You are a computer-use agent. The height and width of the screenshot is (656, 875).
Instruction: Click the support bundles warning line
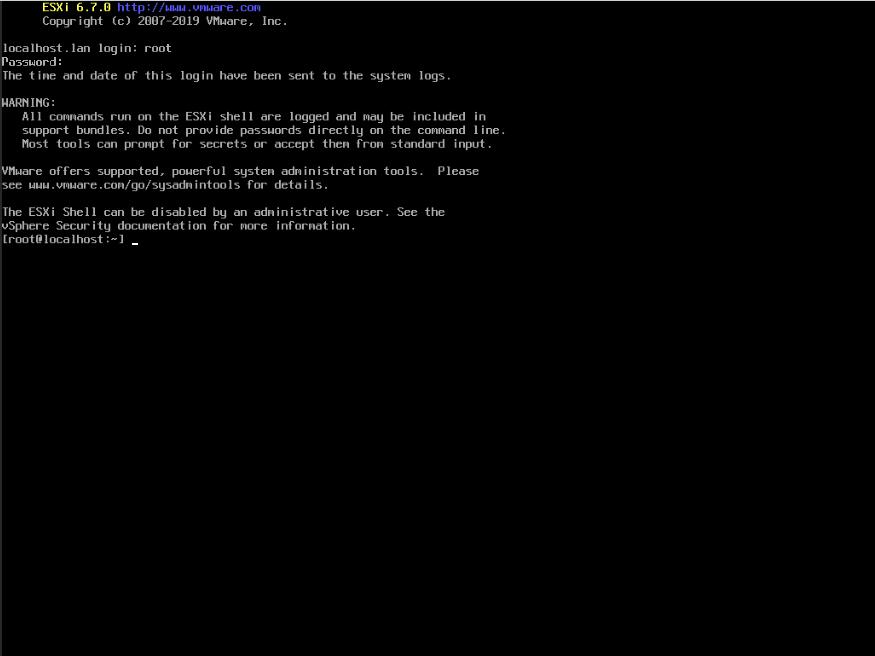[263, 131]
